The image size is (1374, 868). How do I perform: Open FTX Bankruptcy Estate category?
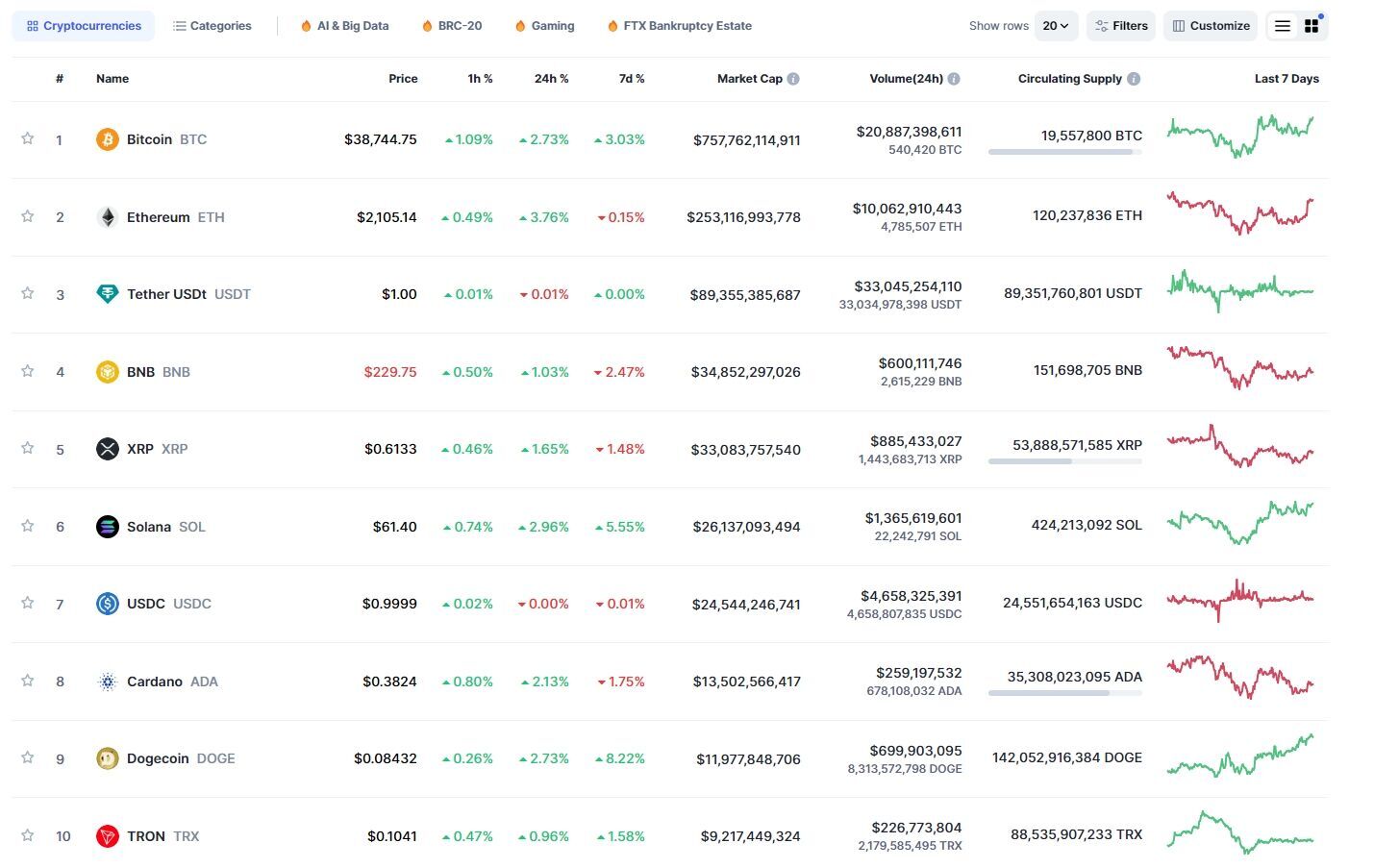679,26
